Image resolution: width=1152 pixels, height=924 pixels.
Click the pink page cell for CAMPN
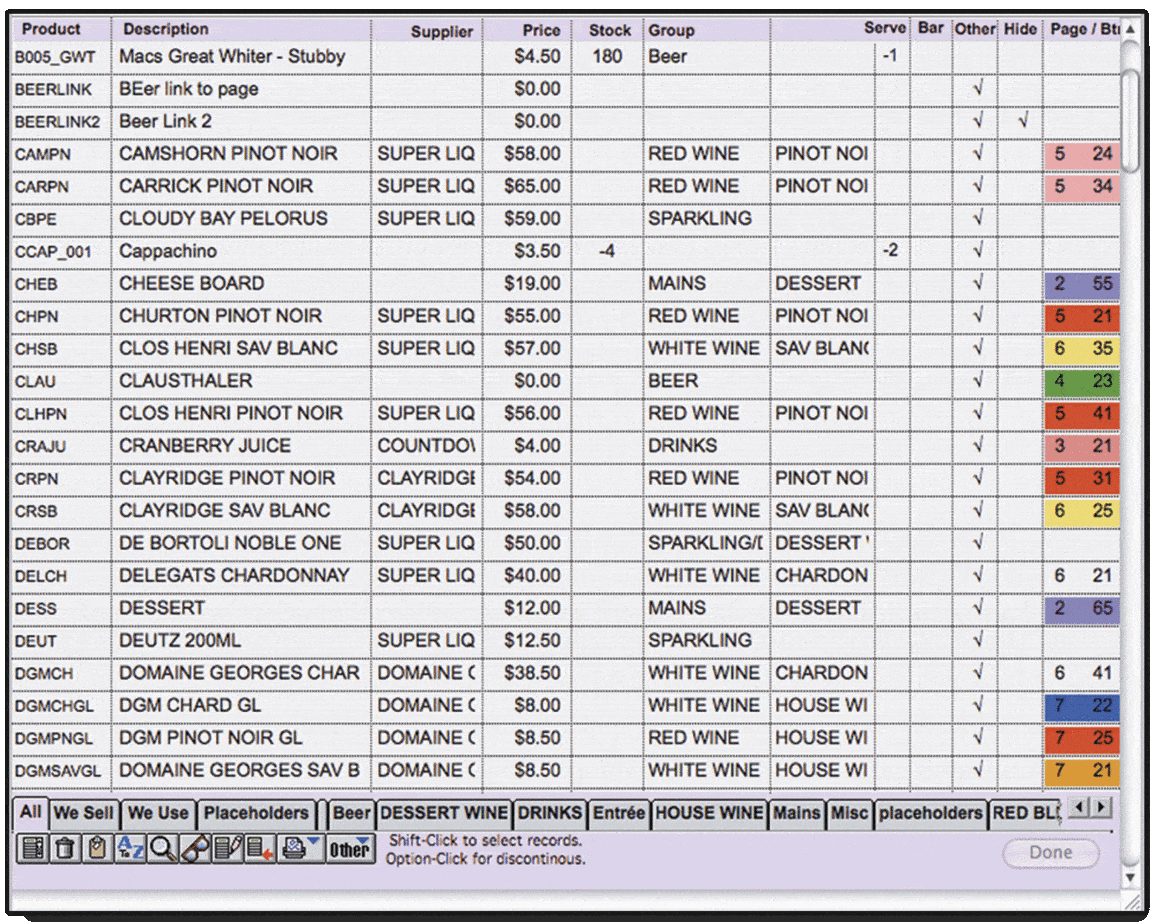pyautogui.click(x=1082, y=154)
